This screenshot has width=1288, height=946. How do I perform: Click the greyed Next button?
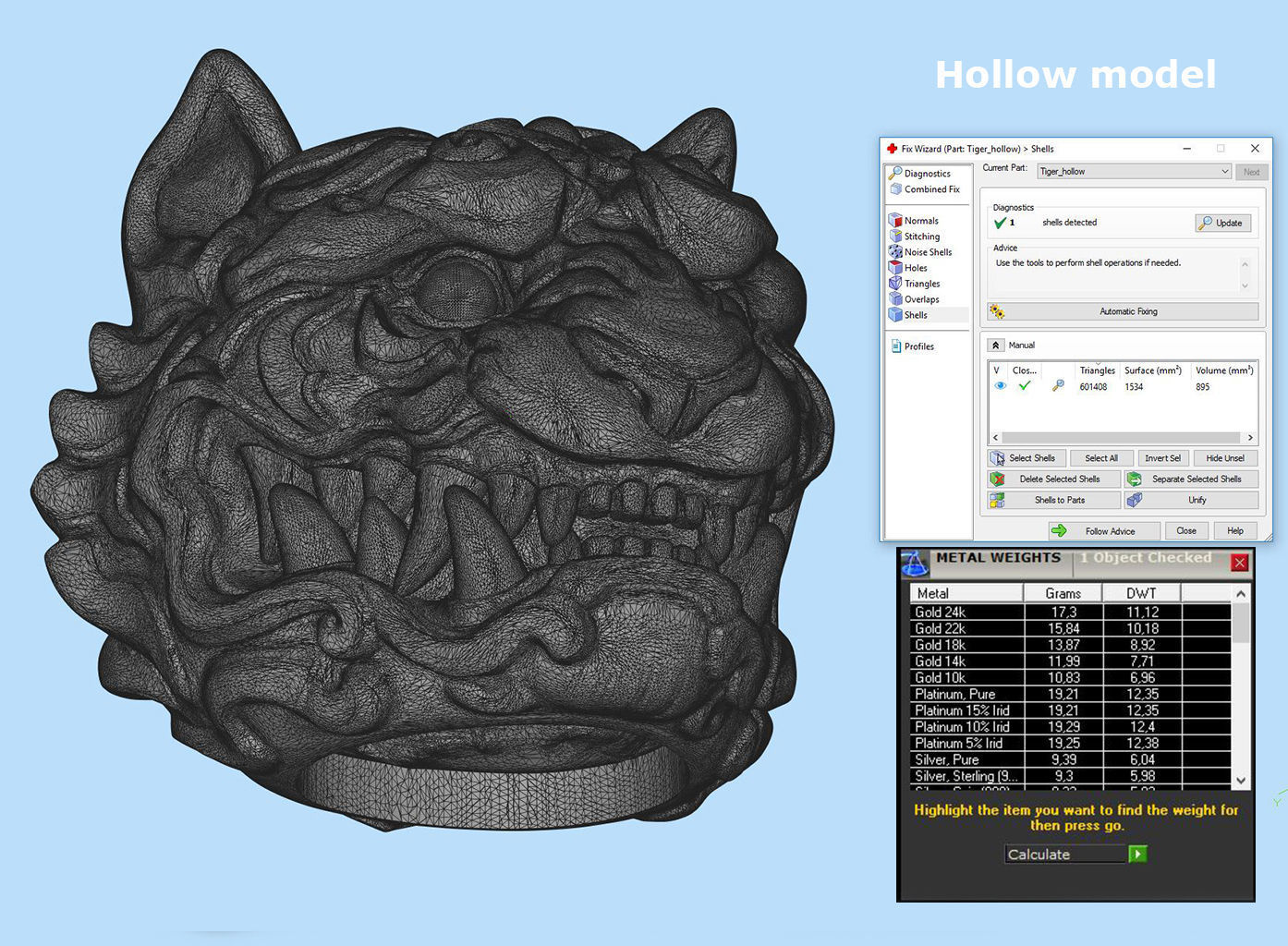point(1251,172)
